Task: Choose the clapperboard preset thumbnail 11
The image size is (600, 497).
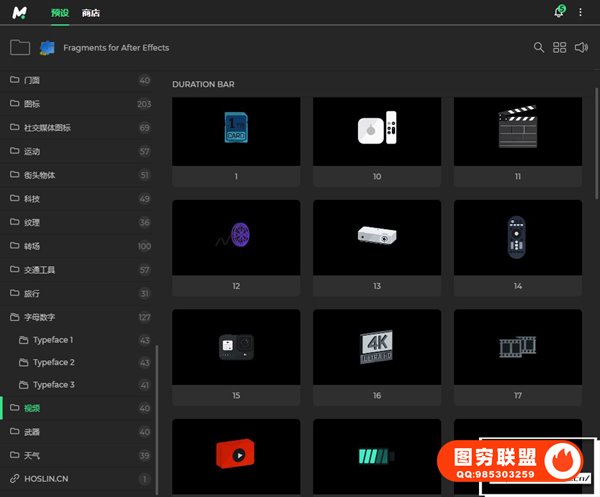Action: (517, 131)
